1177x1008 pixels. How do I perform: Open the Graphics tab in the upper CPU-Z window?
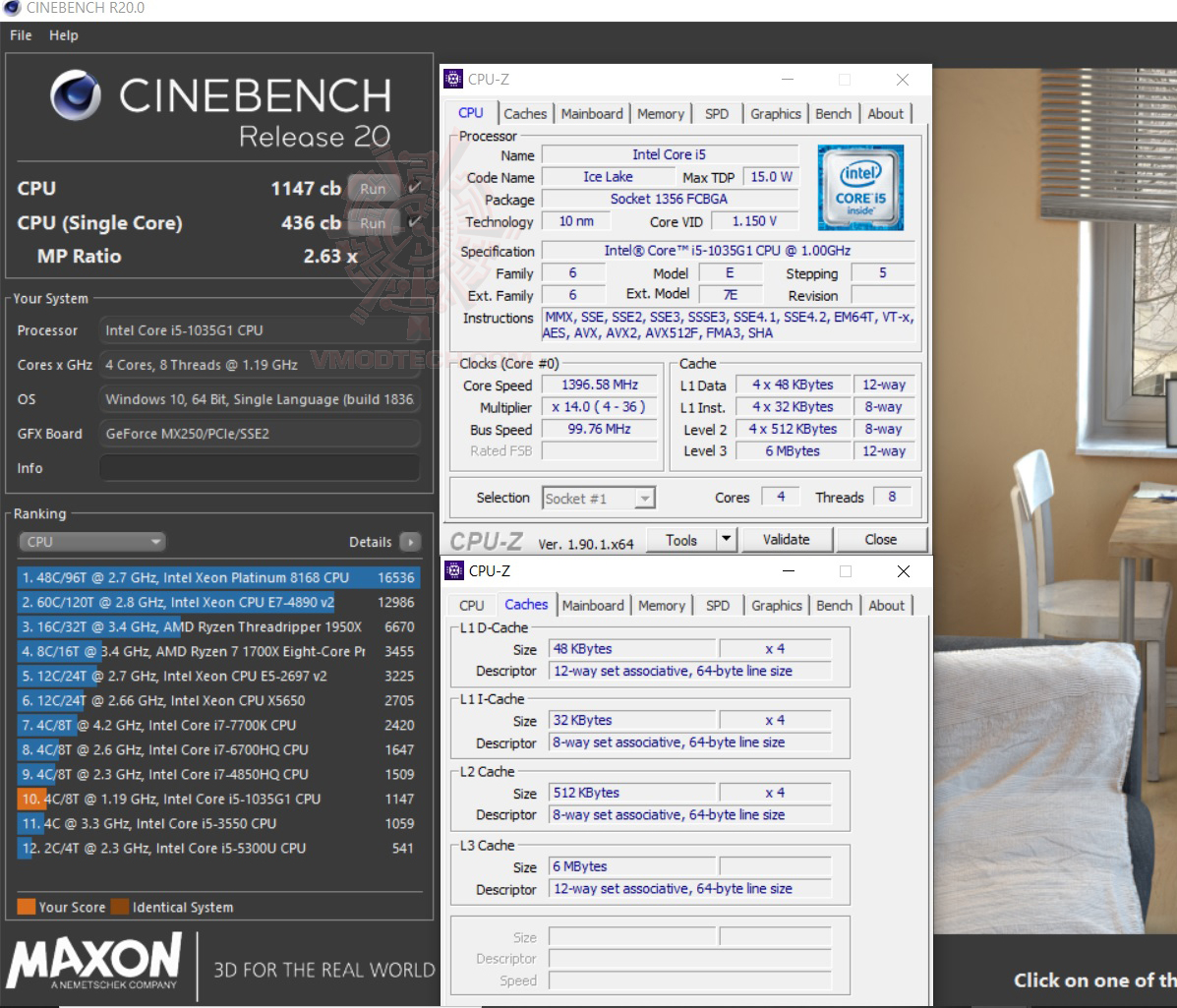click(776, 114)
